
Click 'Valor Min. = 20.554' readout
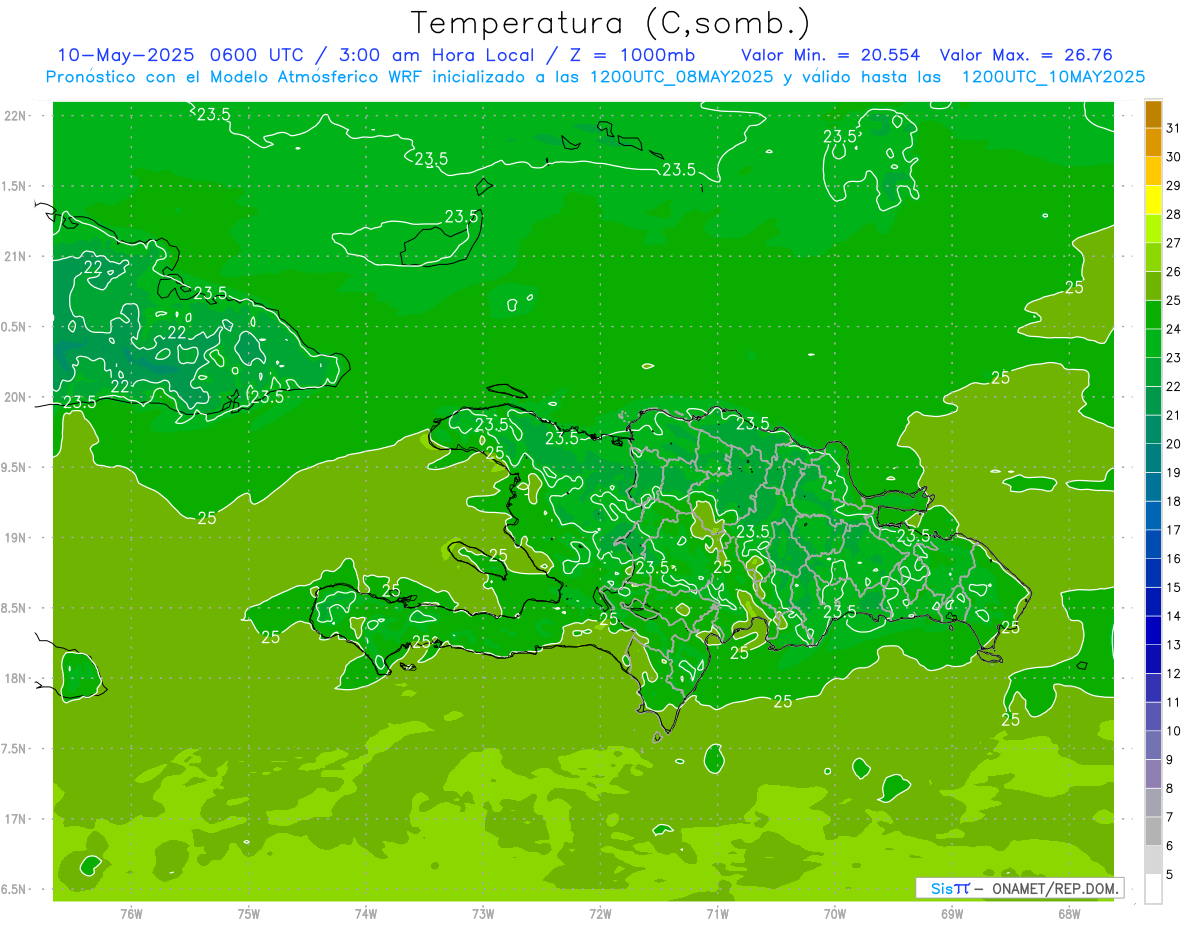[x=831, y=55]
